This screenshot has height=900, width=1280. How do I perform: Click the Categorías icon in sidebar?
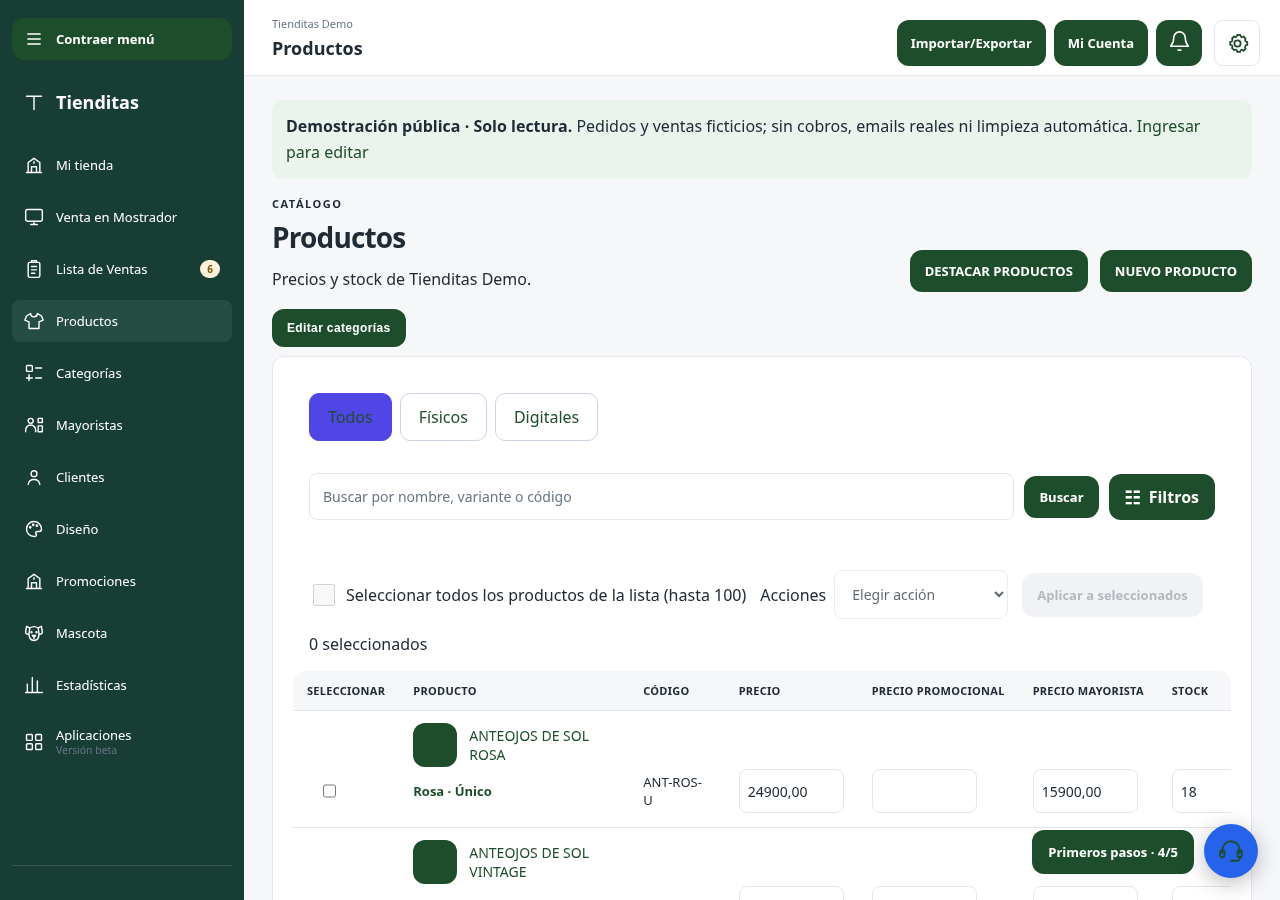click(x=34, y=373)
